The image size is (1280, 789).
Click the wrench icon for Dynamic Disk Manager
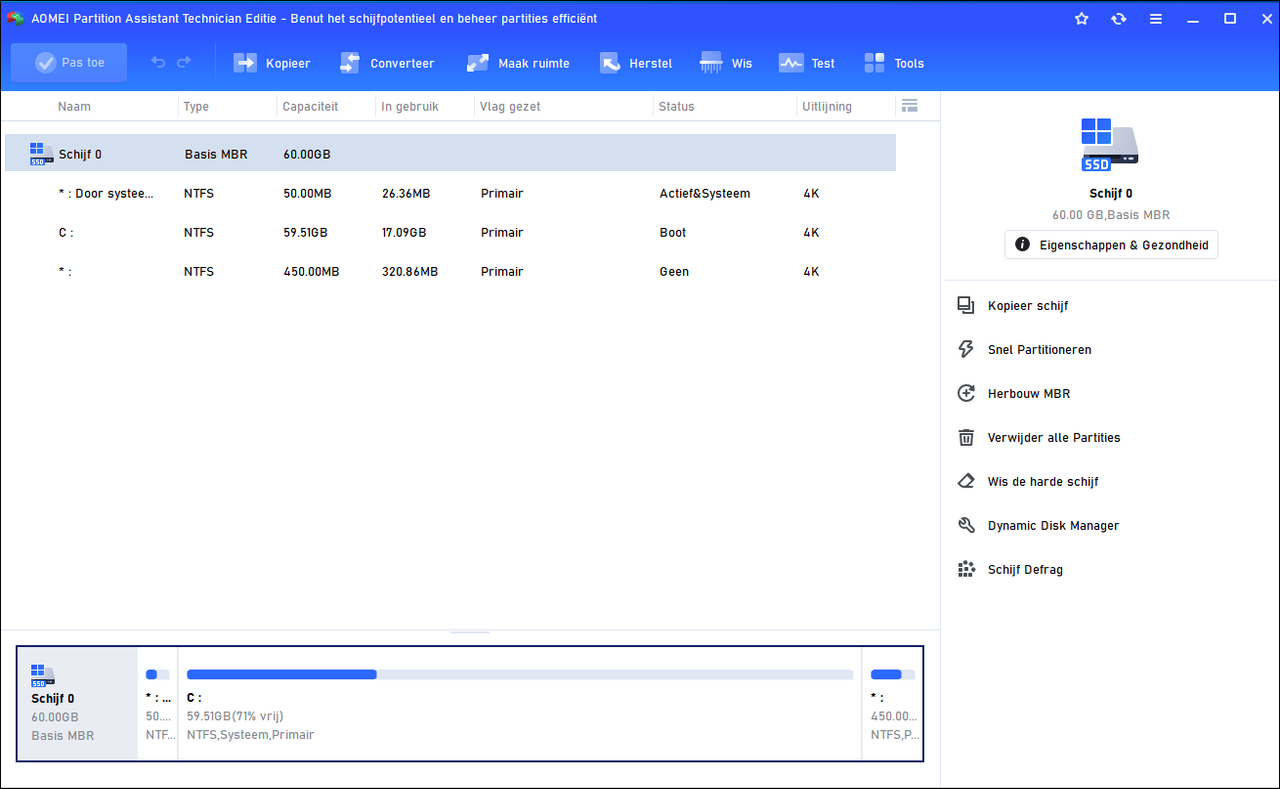[x=966, y=525]
